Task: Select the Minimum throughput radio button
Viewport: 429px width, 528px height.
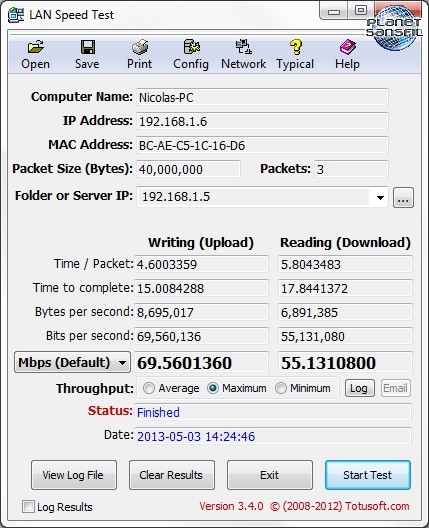Action: (281, 388)
